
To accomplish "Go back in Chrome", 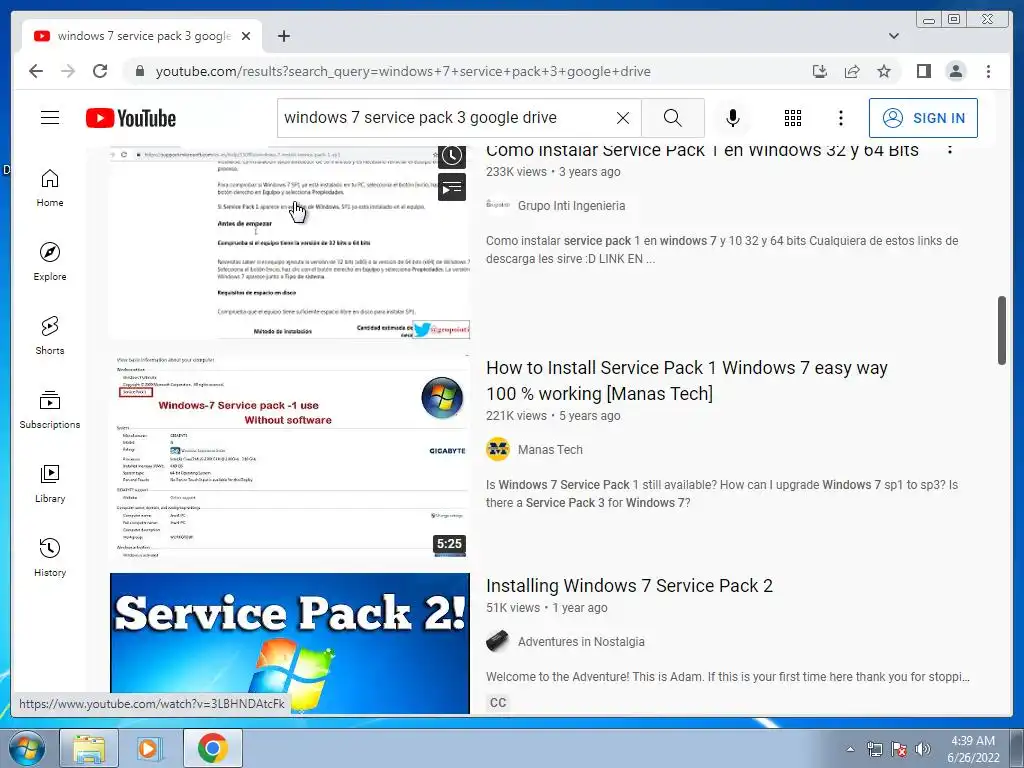I will [x=36, y=71].
